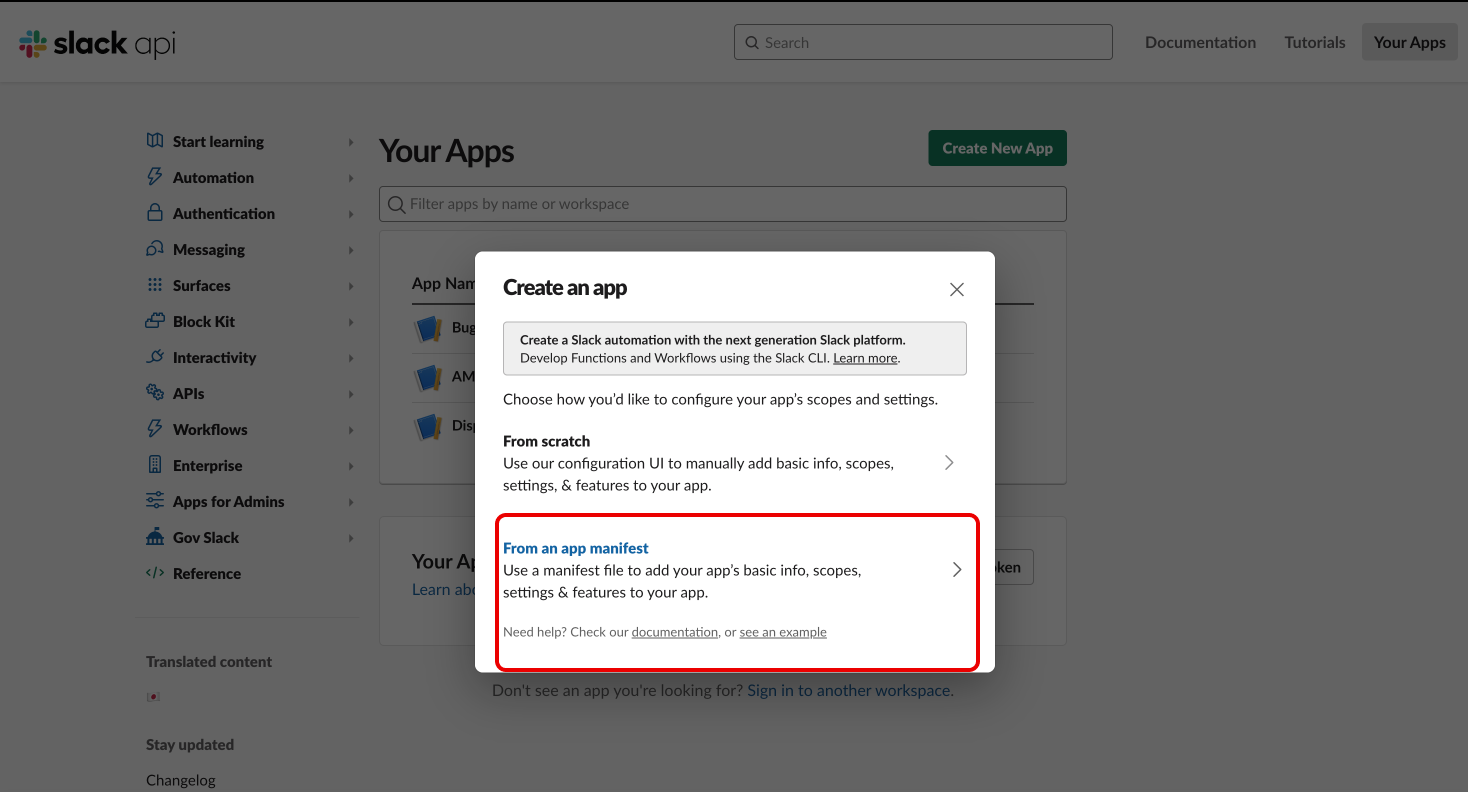Screen dimensions: 1468x792
Task: Expand the Surfaces section arrow
Action: pyautogui.click(x=351, y=286)
